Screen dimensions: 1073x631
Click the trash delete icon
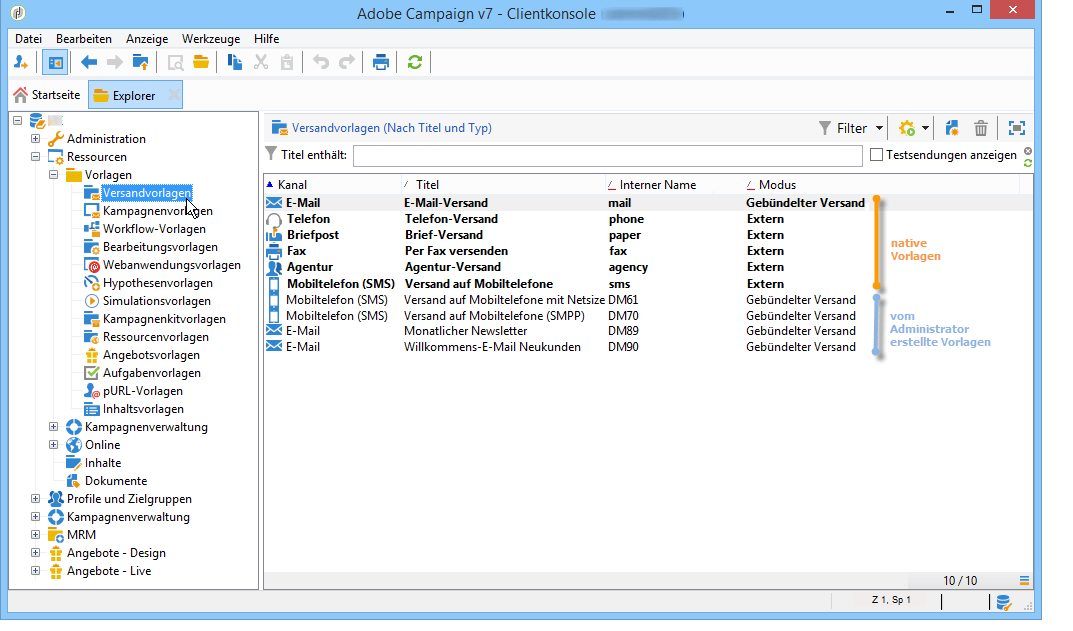tap(981, 128)
